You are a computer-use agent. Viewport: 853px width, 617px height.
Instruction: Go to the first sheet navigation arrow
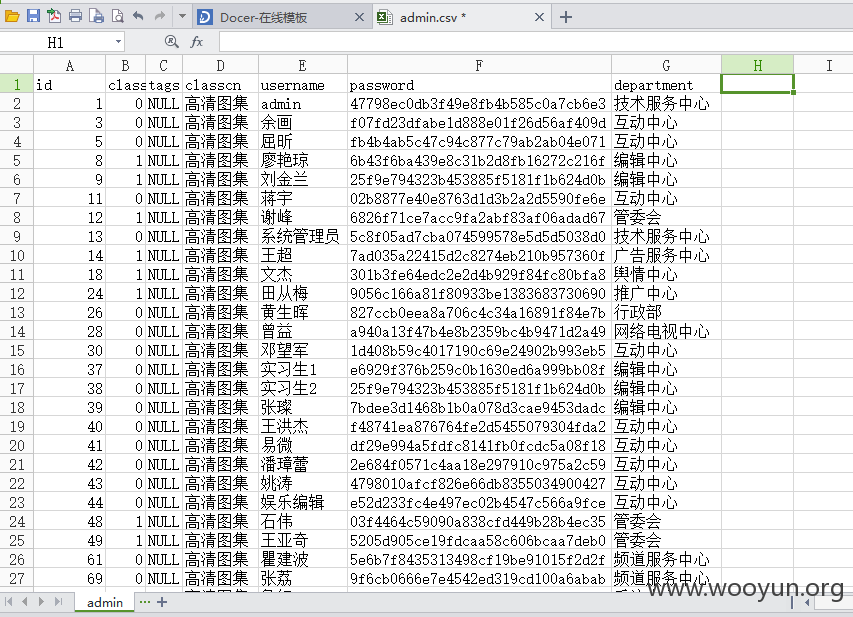pos(8,602)
